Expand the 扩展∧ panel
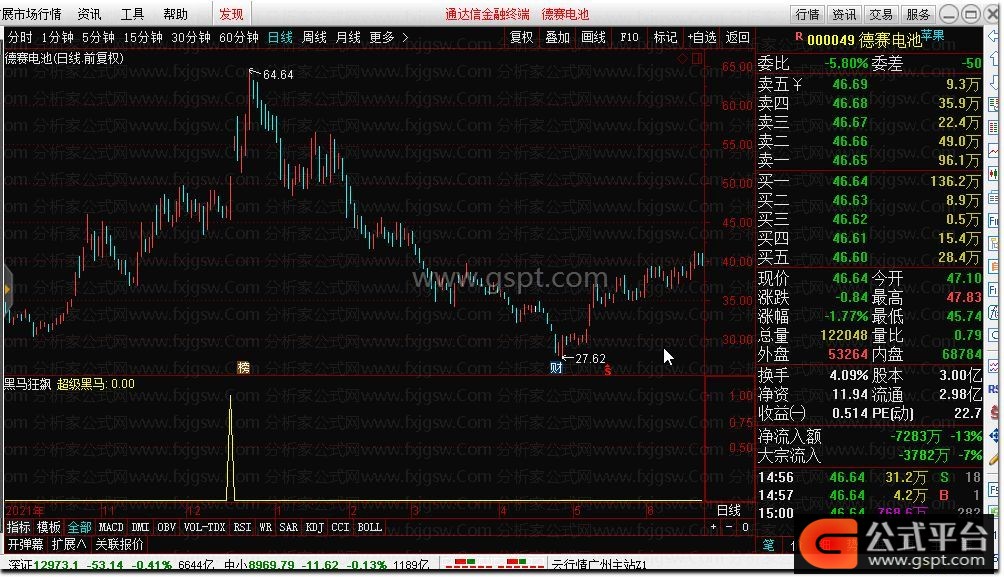 [x=69, y=544]
